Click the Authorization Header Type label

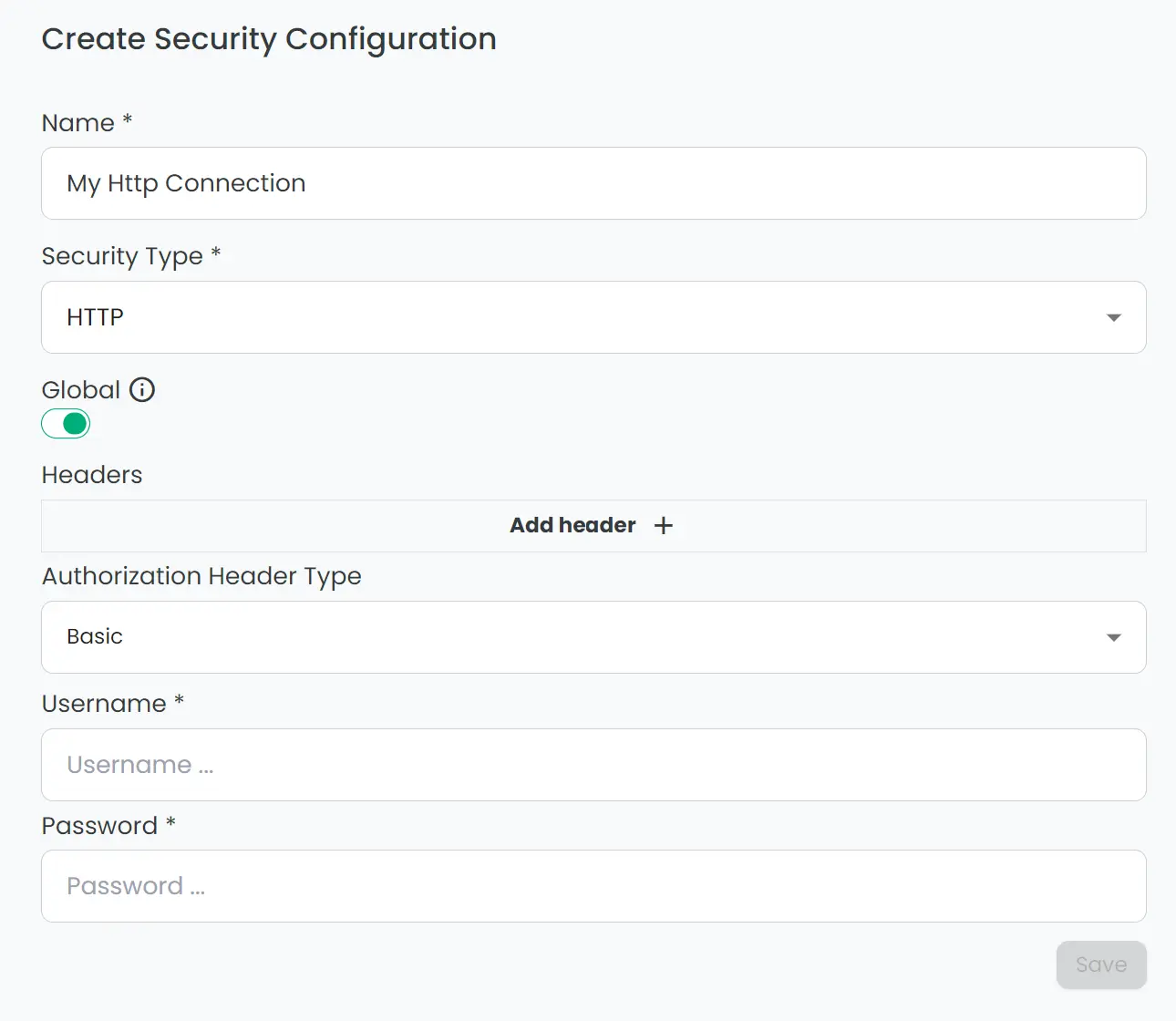point(201,576)
